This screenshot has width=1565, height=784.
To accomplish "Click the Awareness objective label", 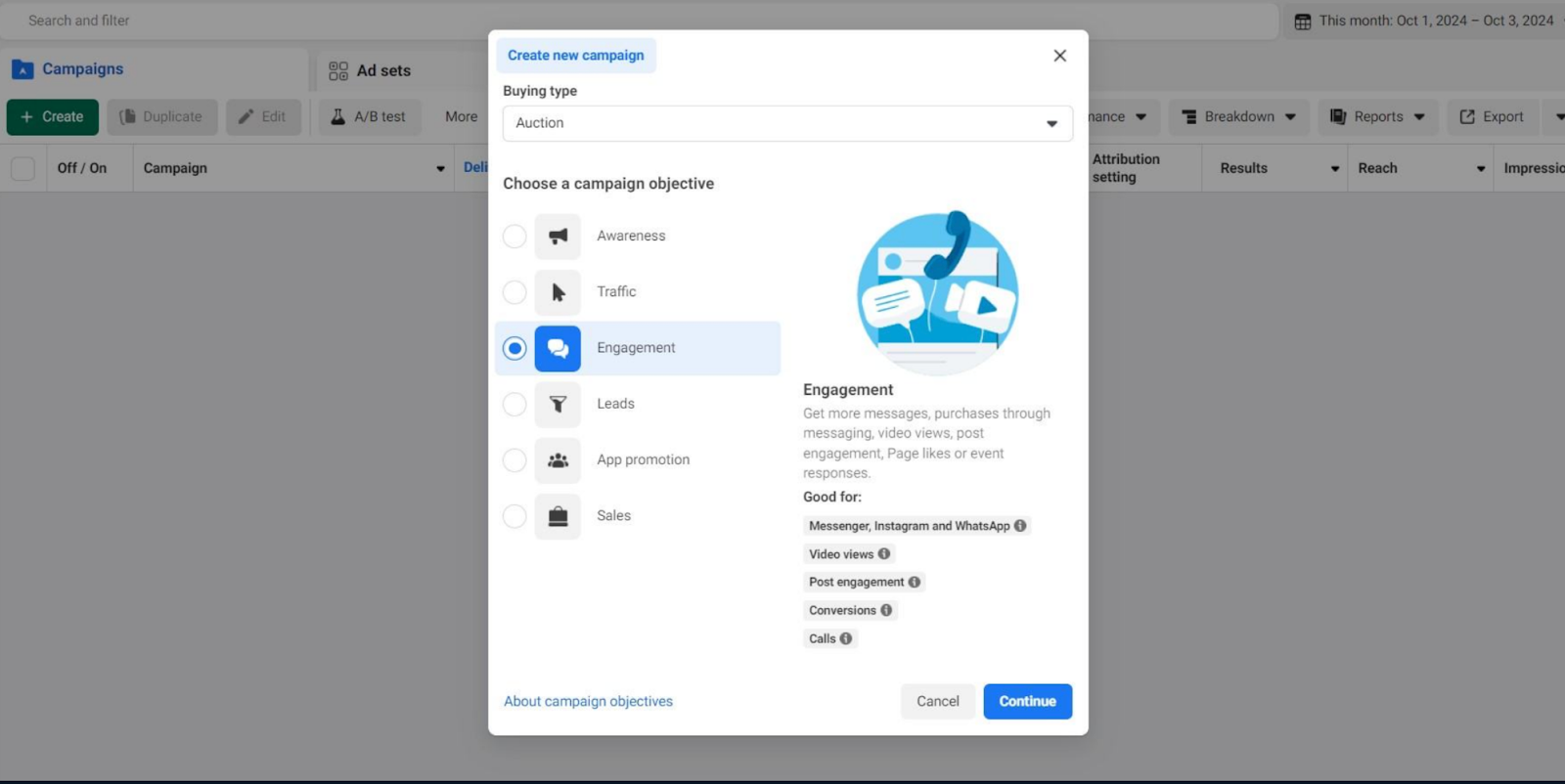I will 631,236.
